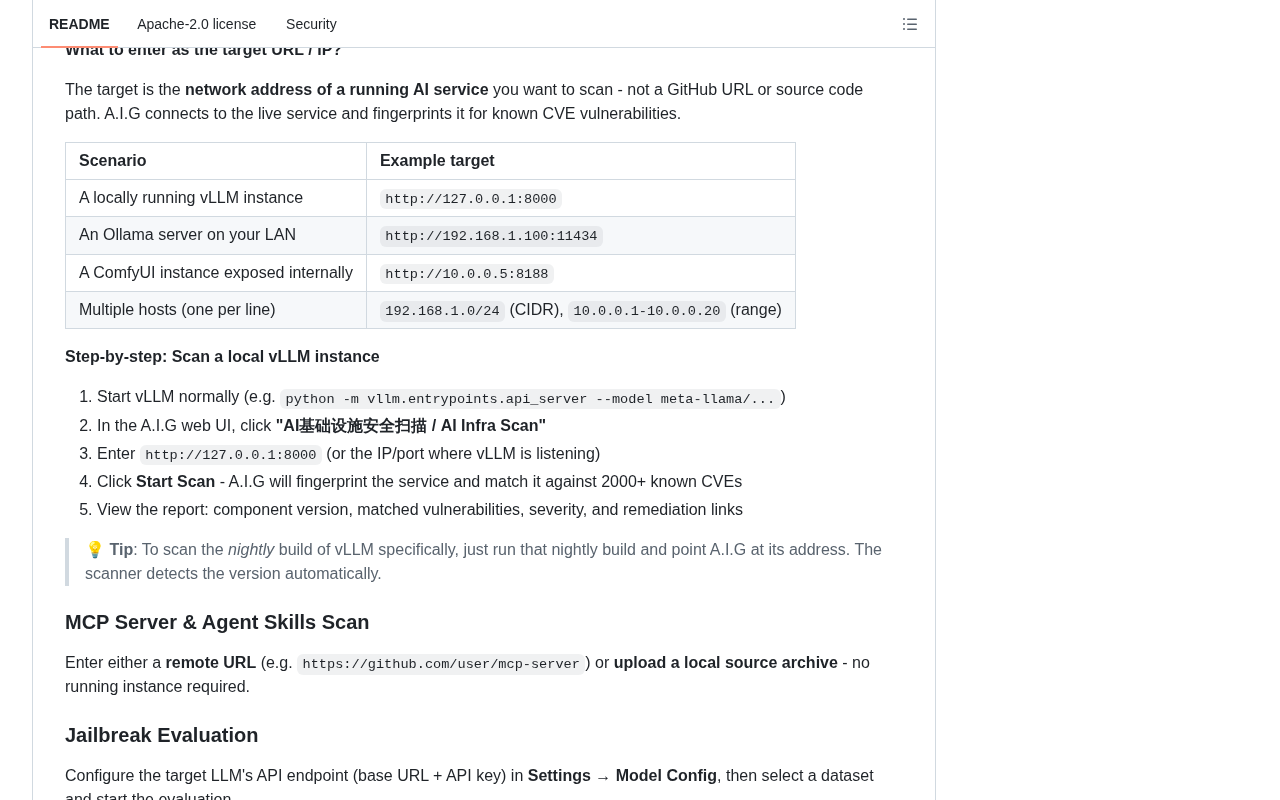Click the 10.0.0.1-10.0.0.20 range code
This screenshot has width=1280, height=800.
coord(647,311)
